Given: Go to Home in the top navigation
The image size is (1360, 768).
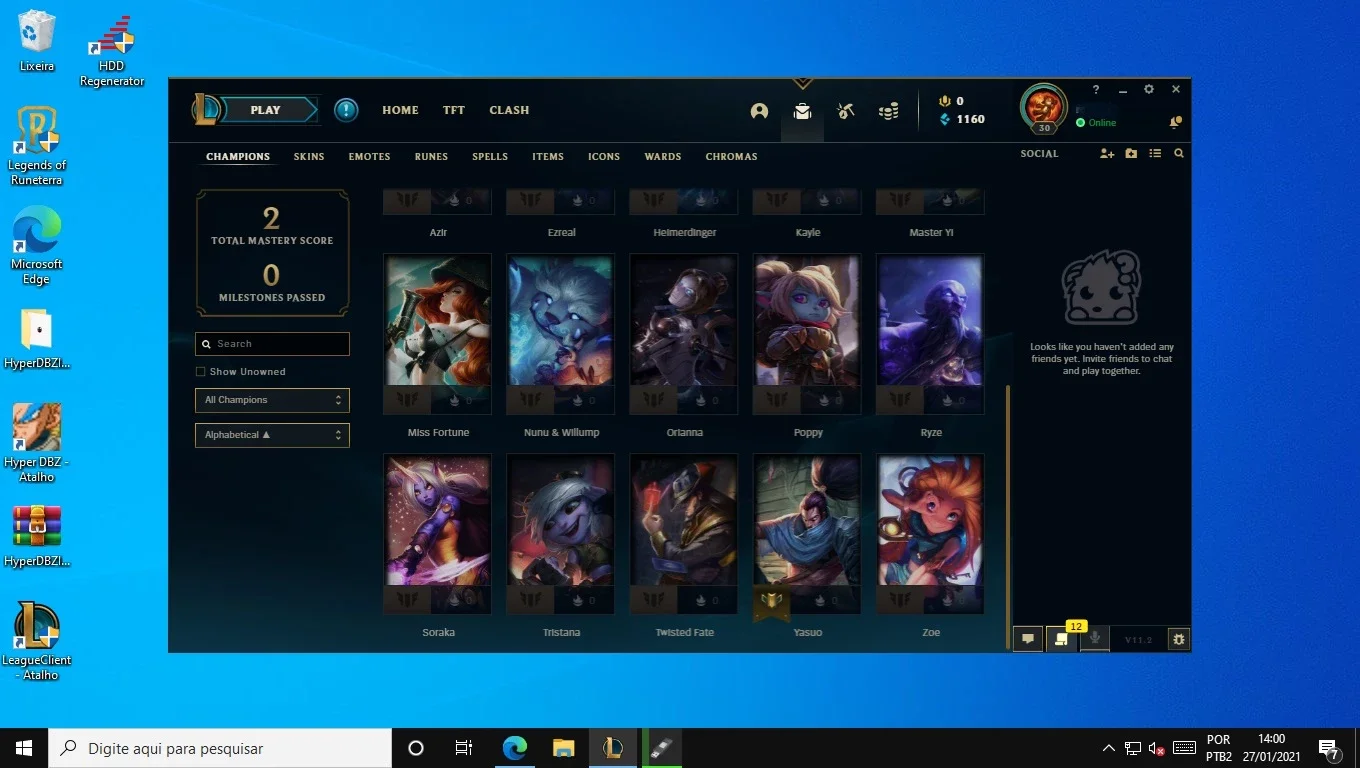Looking at the screenshot, I should click(x=400, y=110).
